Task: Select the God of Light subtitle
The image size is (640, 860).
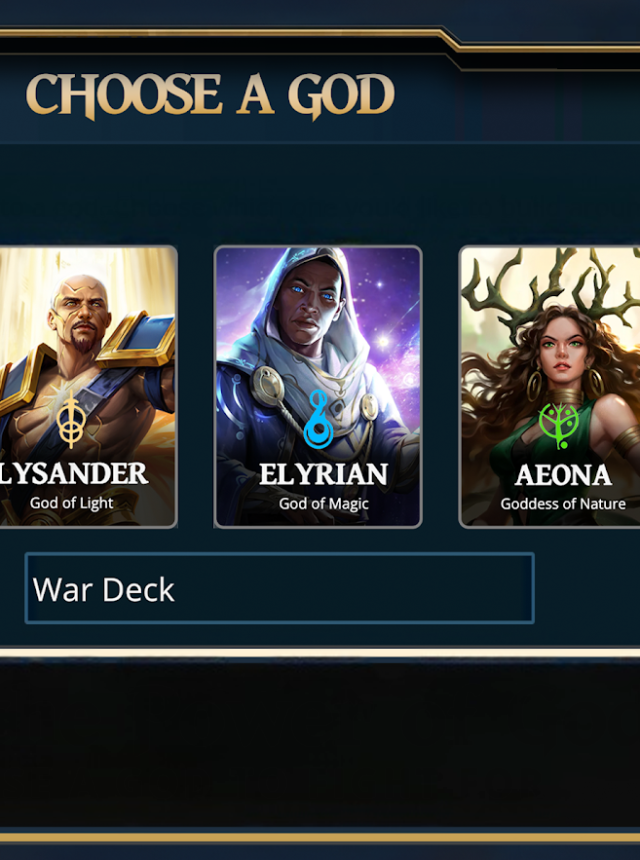Action: [72, 503]
